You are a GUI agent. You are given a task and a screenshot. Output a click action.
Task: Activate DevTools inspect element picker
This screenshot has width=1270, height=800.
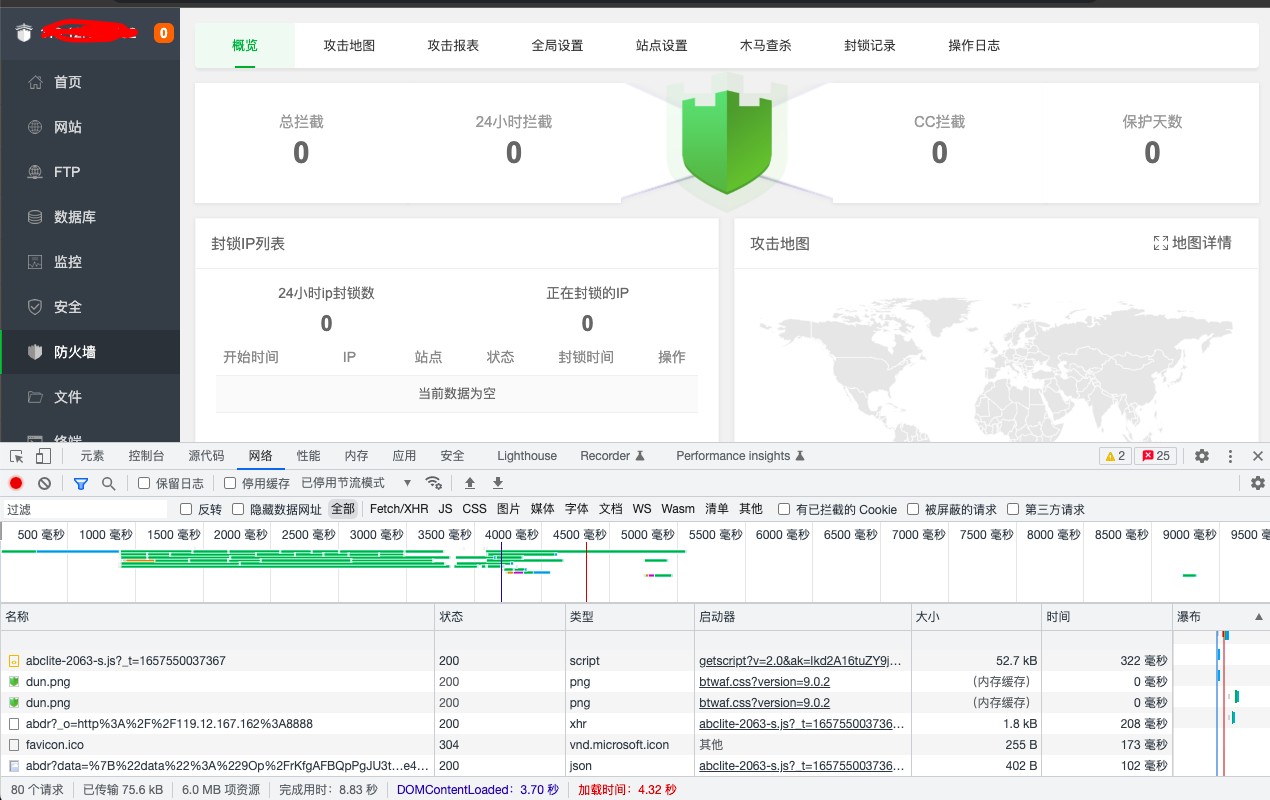coord(16,456)
